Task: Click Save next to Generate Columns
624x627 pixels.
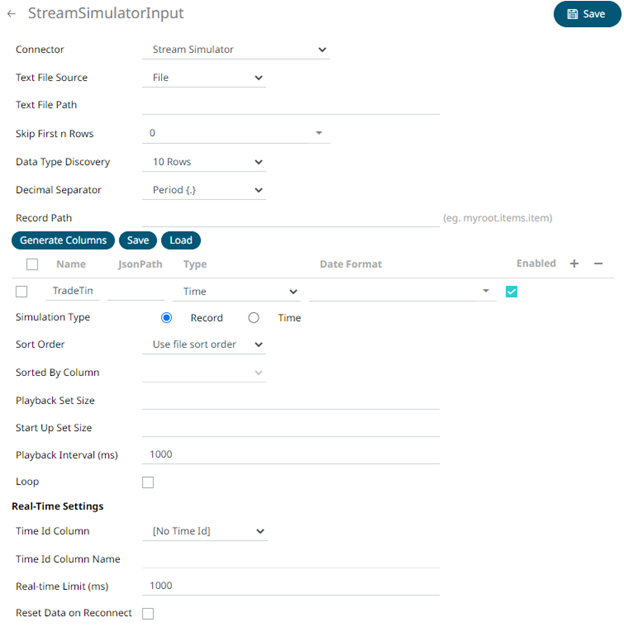Action: click(138, 240)
